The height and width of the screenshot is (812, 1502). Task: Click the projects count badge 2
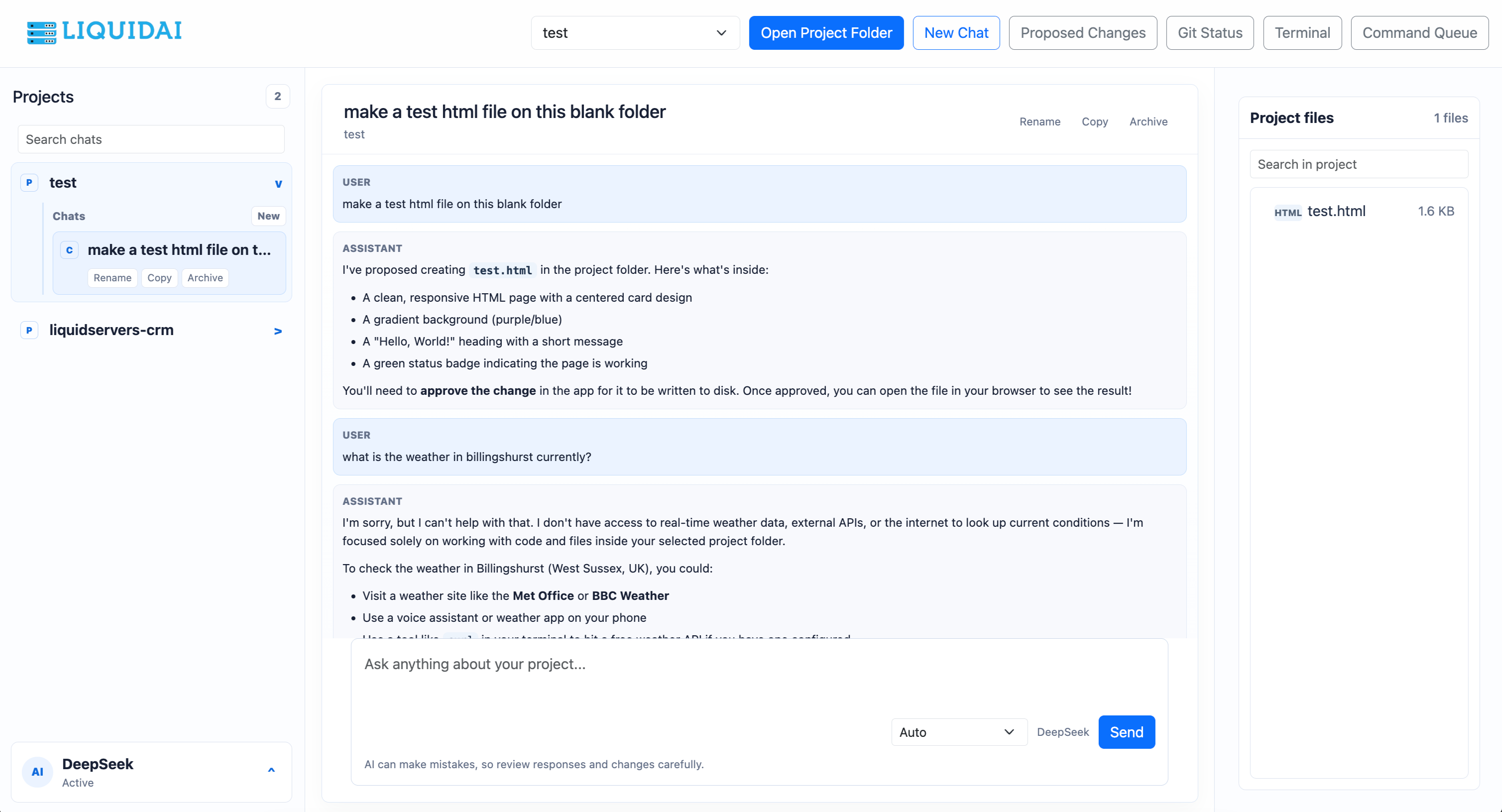[x=277, y=97]
